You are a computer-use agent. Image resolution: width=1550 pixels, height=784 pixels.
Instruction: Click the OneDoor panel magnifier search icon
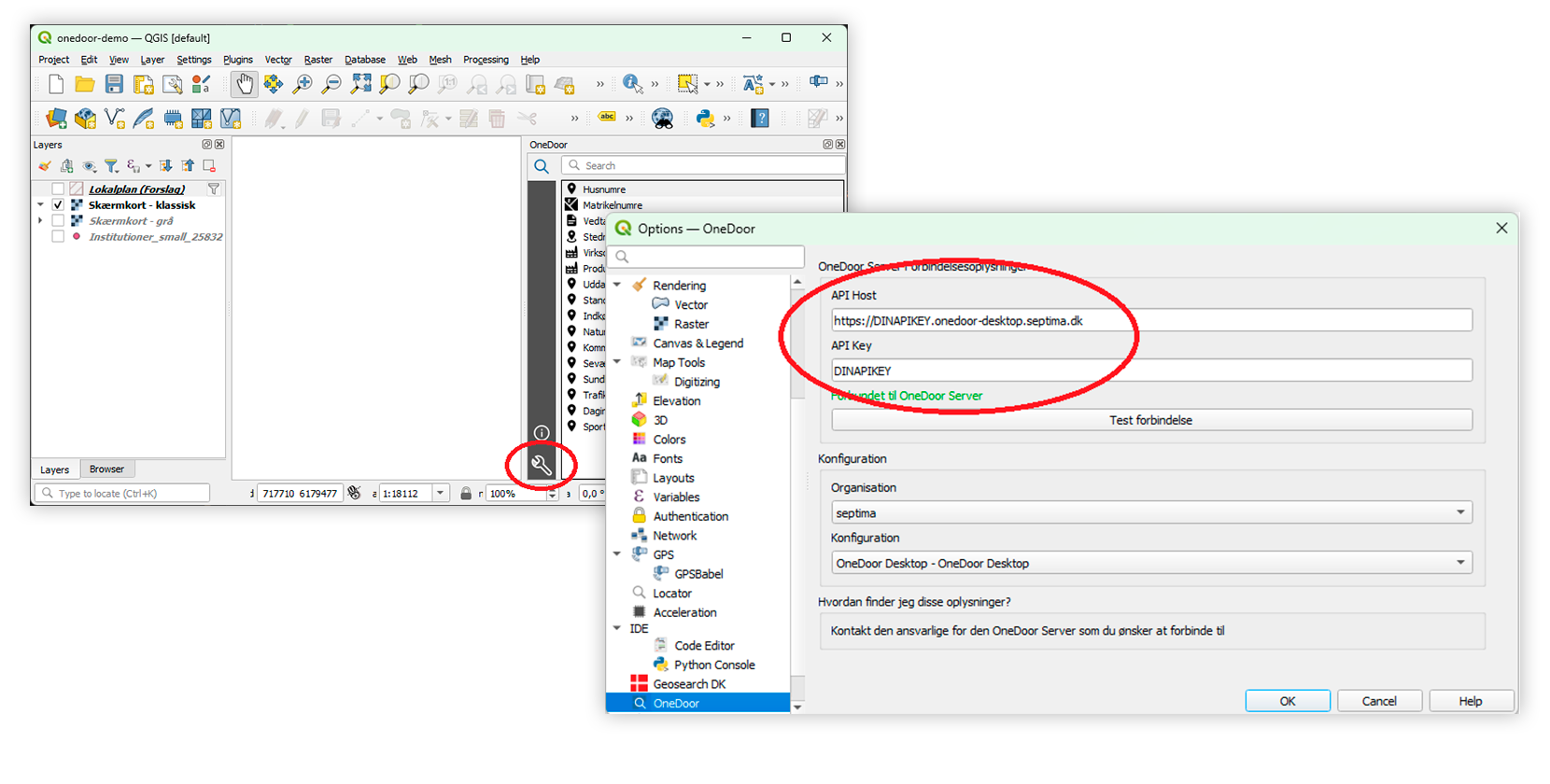pos(542,166)
